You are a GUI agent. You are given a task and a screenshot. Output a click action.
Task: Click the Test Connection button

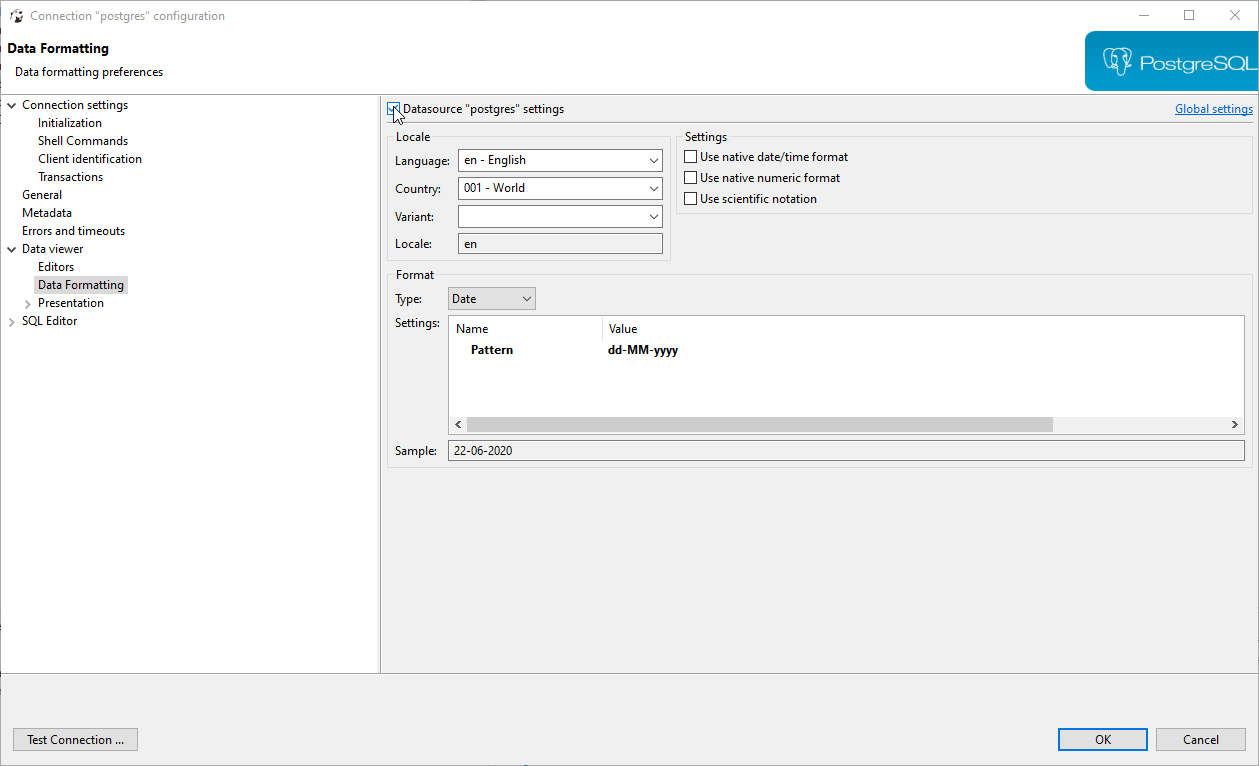click(x=75, y=739)
